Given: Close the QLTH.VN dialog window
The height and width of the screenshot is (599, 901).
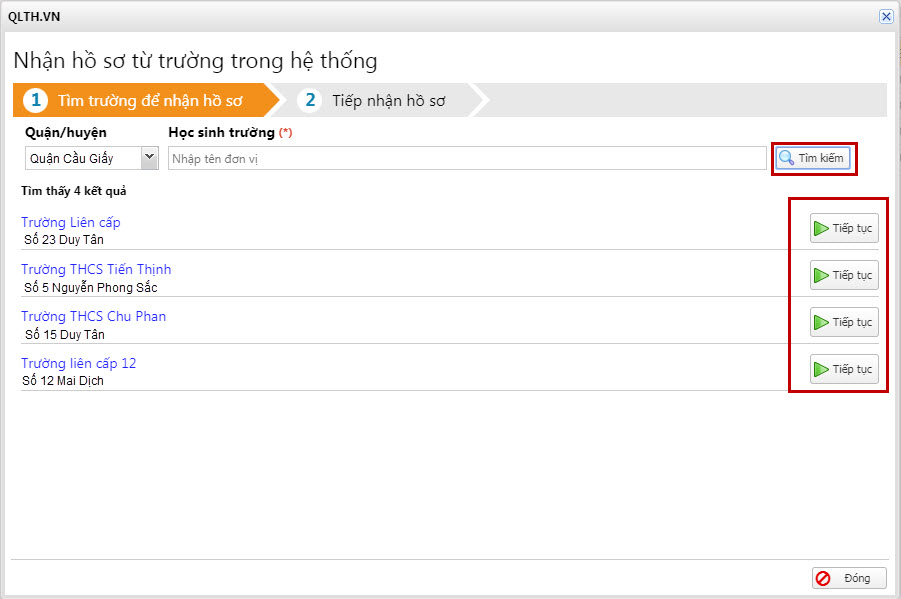Looking at the screenshot, I should pos(885,16).
